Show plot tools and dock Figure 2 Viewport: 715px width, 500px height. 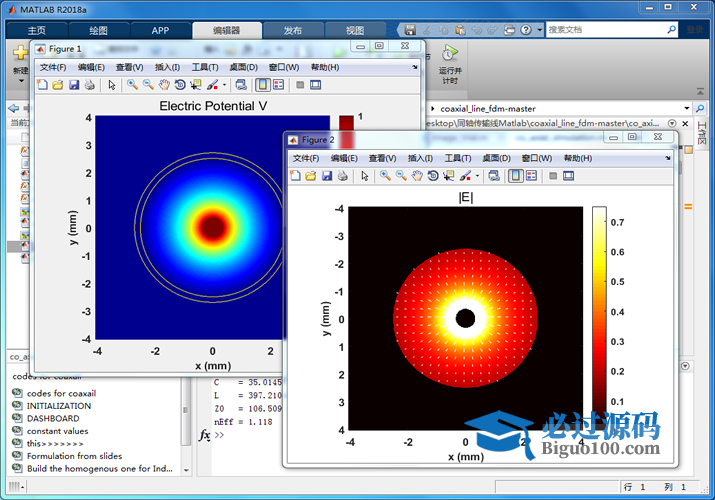pos(569,176)
